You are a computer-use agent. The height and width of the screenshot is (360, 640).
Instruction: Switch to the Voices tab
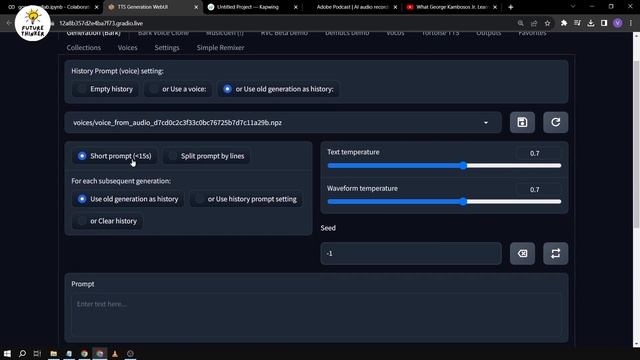point(127,48)
